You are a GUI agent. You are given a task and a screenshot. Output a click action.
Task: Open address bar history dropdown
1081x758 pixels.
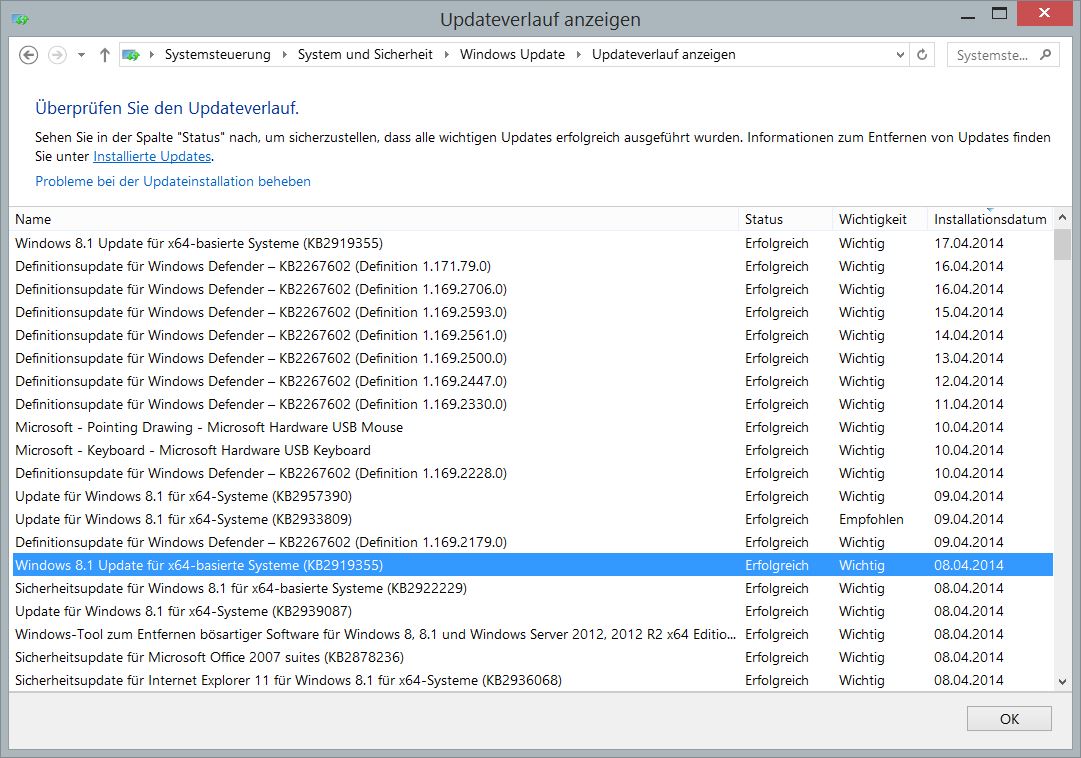tap(900, 54)
